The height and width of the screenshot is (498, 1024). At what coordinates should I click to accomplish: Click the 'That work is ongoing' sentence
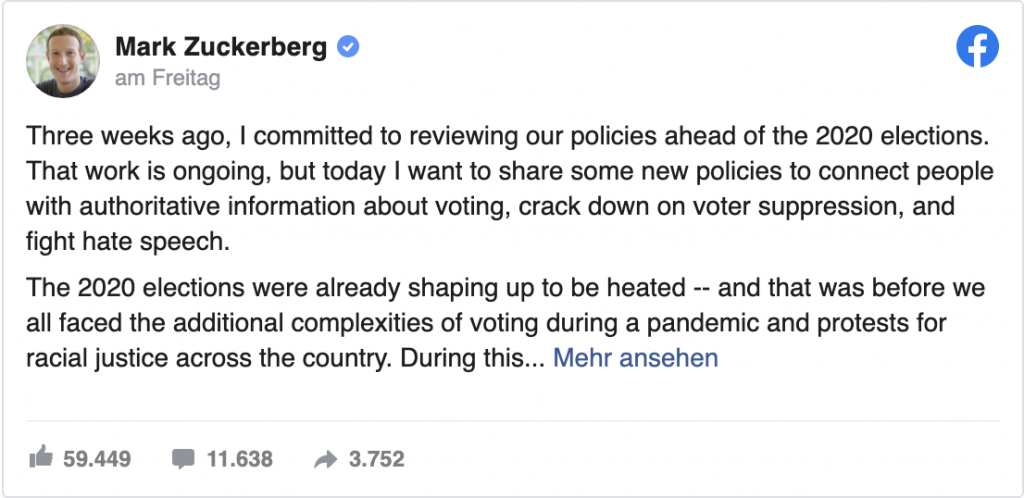(510, 171)
